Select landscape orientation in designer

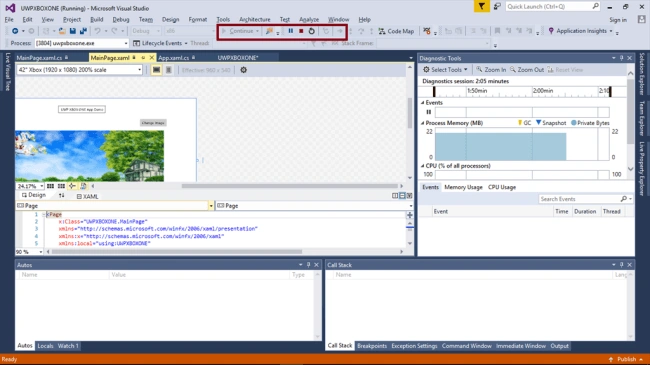pos(156,70)
